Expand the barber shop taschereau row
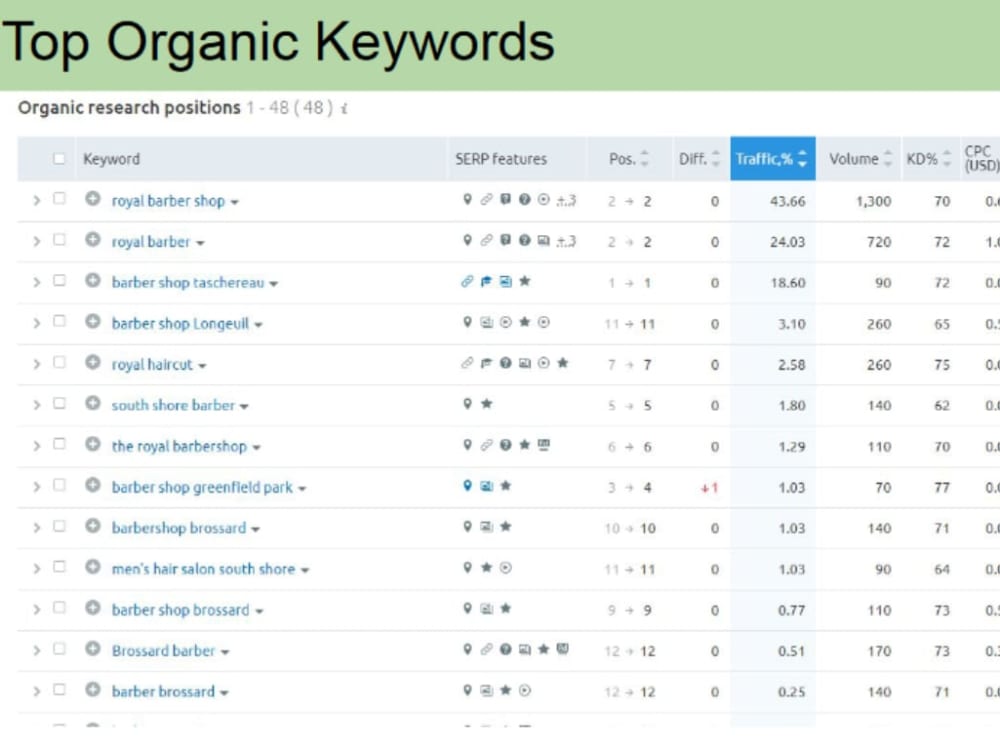This screenshot has width=1000, height=750. click(36, 282)
